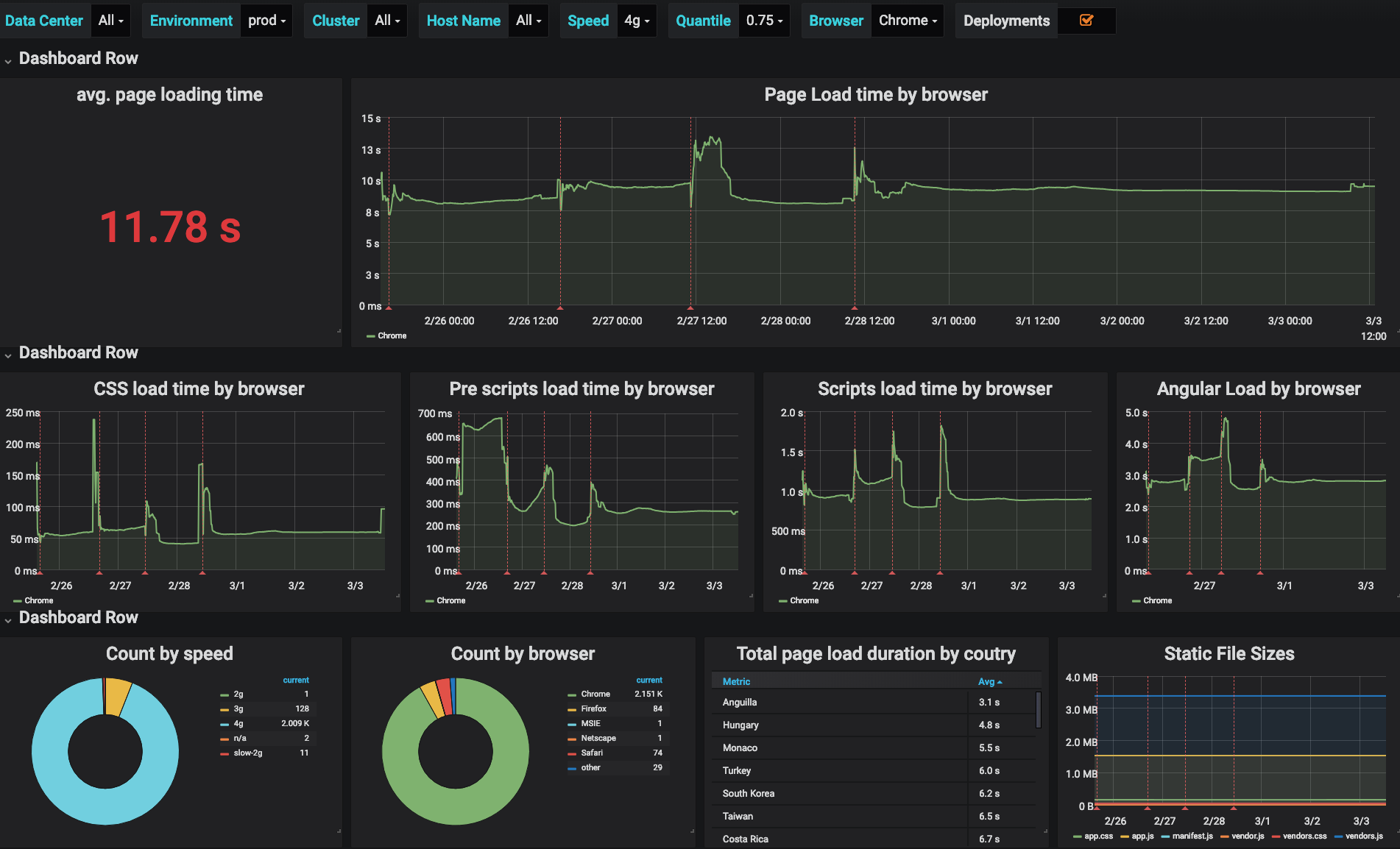Open the Environment prod dropdown
The width and height of the screenshot is (1400, 849).
click(x=266, y=21)
